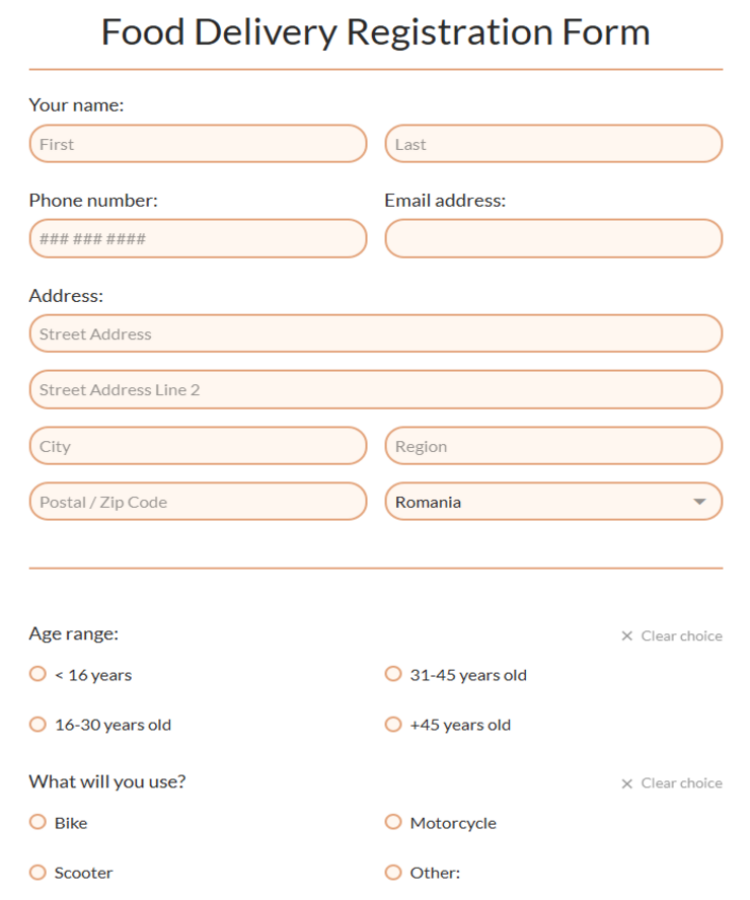Focus the Phone number field

pyautogui.click(x=198, y=239)
